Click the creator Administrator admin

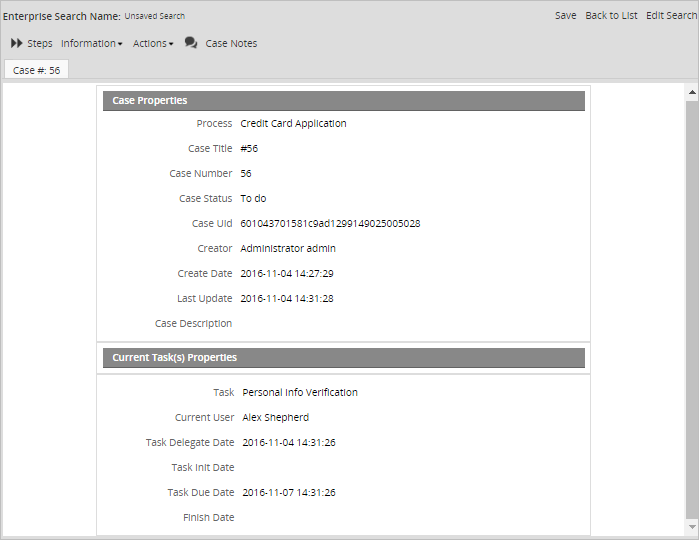(x=288, y=249)
